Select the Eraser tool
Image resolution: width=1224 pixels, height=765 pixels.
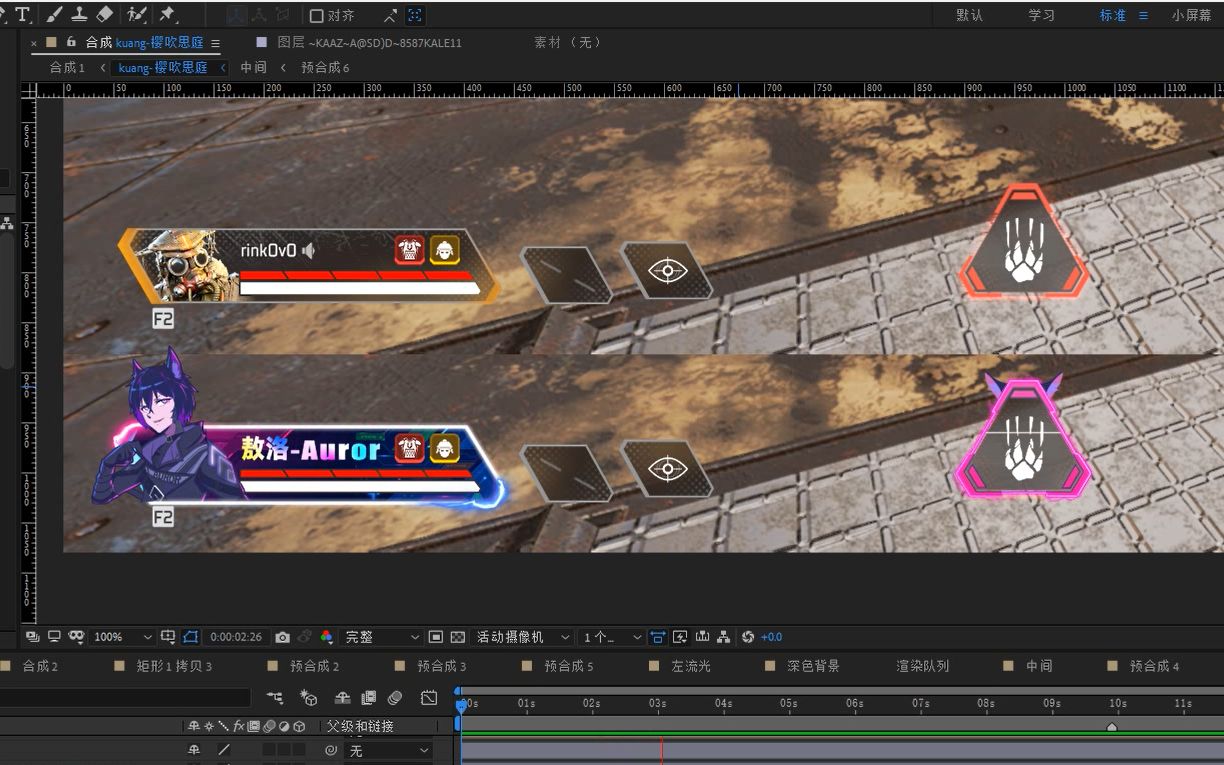105,15
